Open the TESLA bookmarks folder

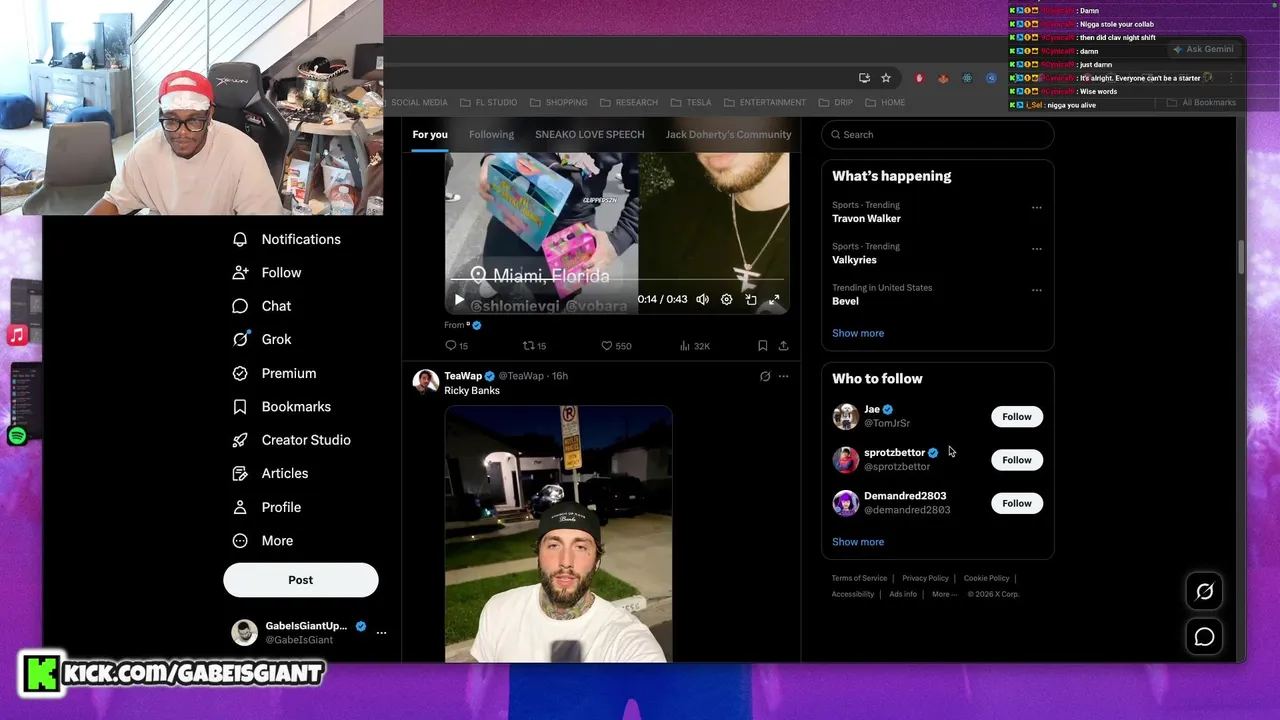(x=691, y=102)
